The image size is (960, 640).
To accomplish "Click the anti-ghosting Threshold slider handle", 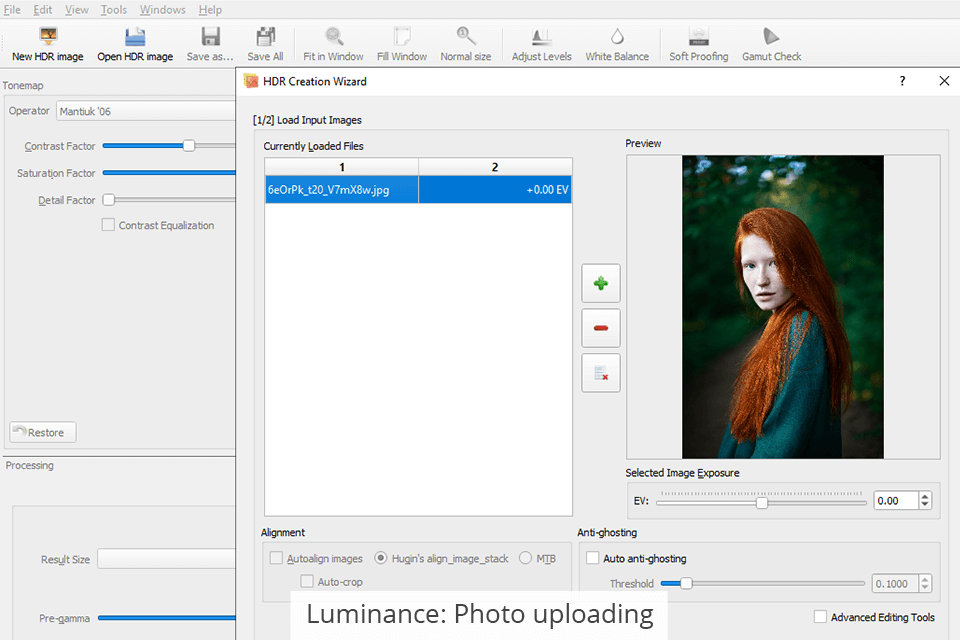I will pos(686,583).
